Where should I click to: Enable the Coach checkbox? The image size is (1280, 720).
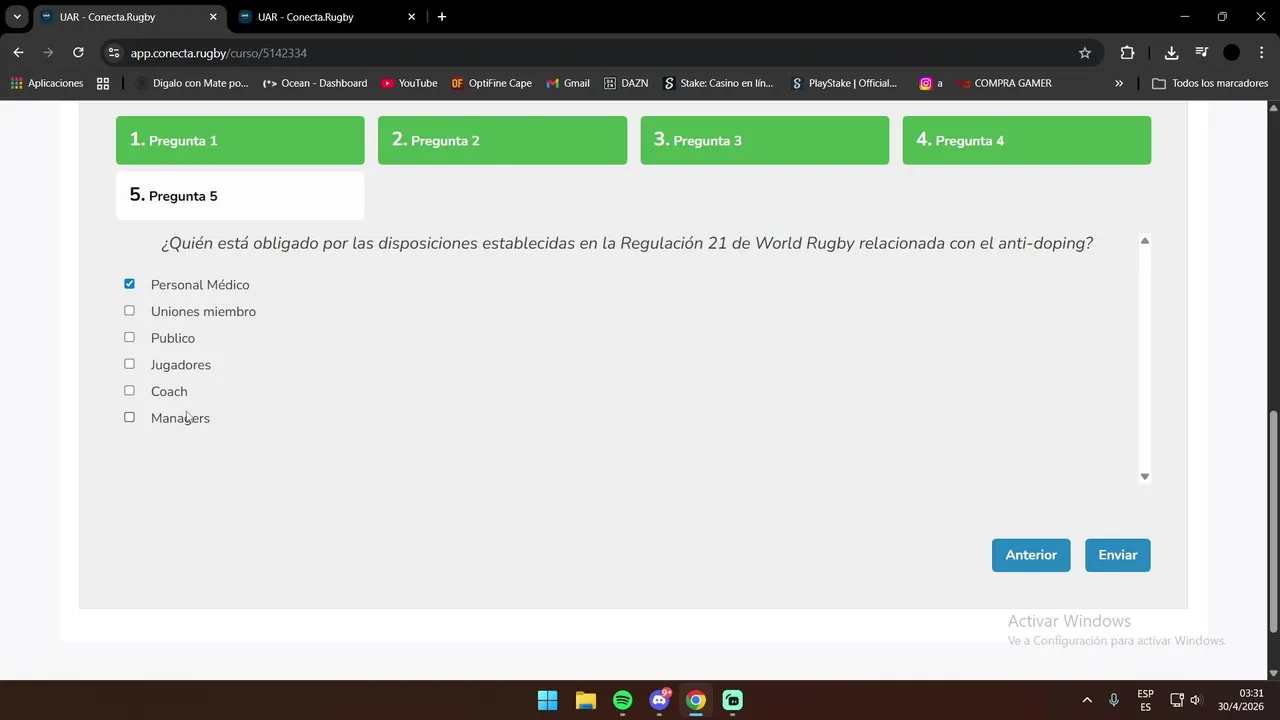coord(129,391)
